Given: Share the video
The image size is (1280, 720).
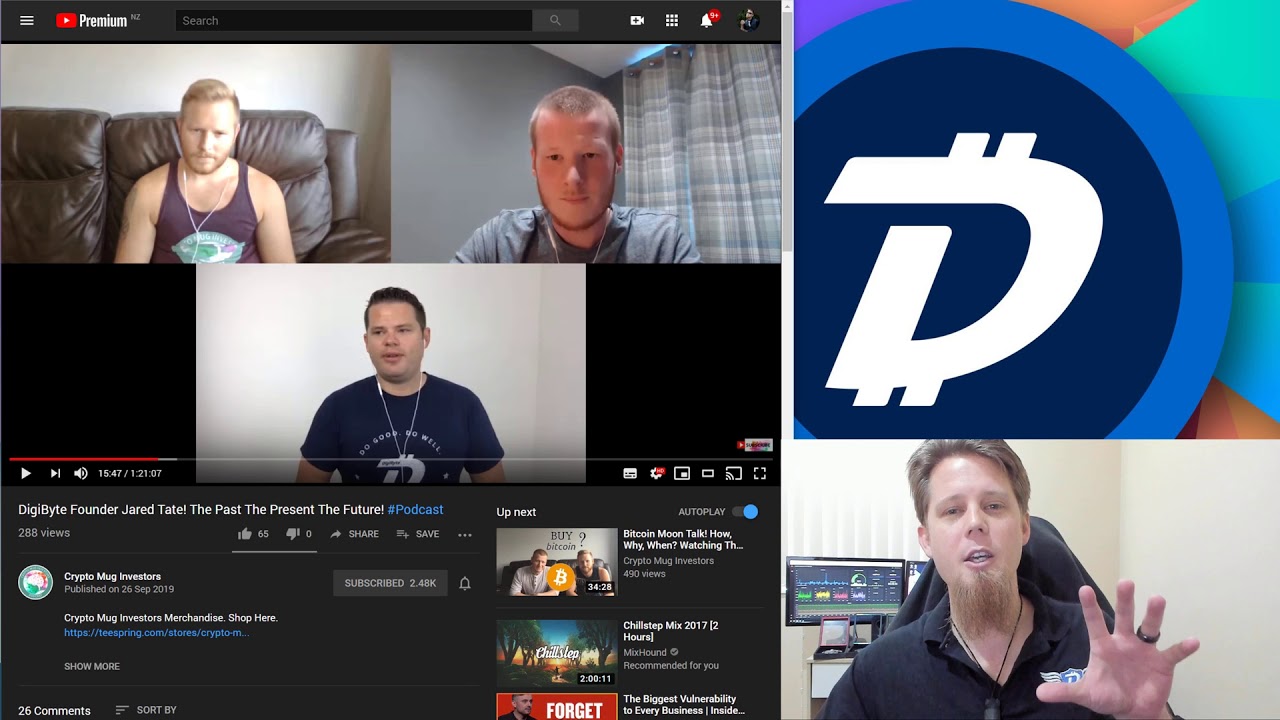Looking at the screenshot, I should (354, 534).
